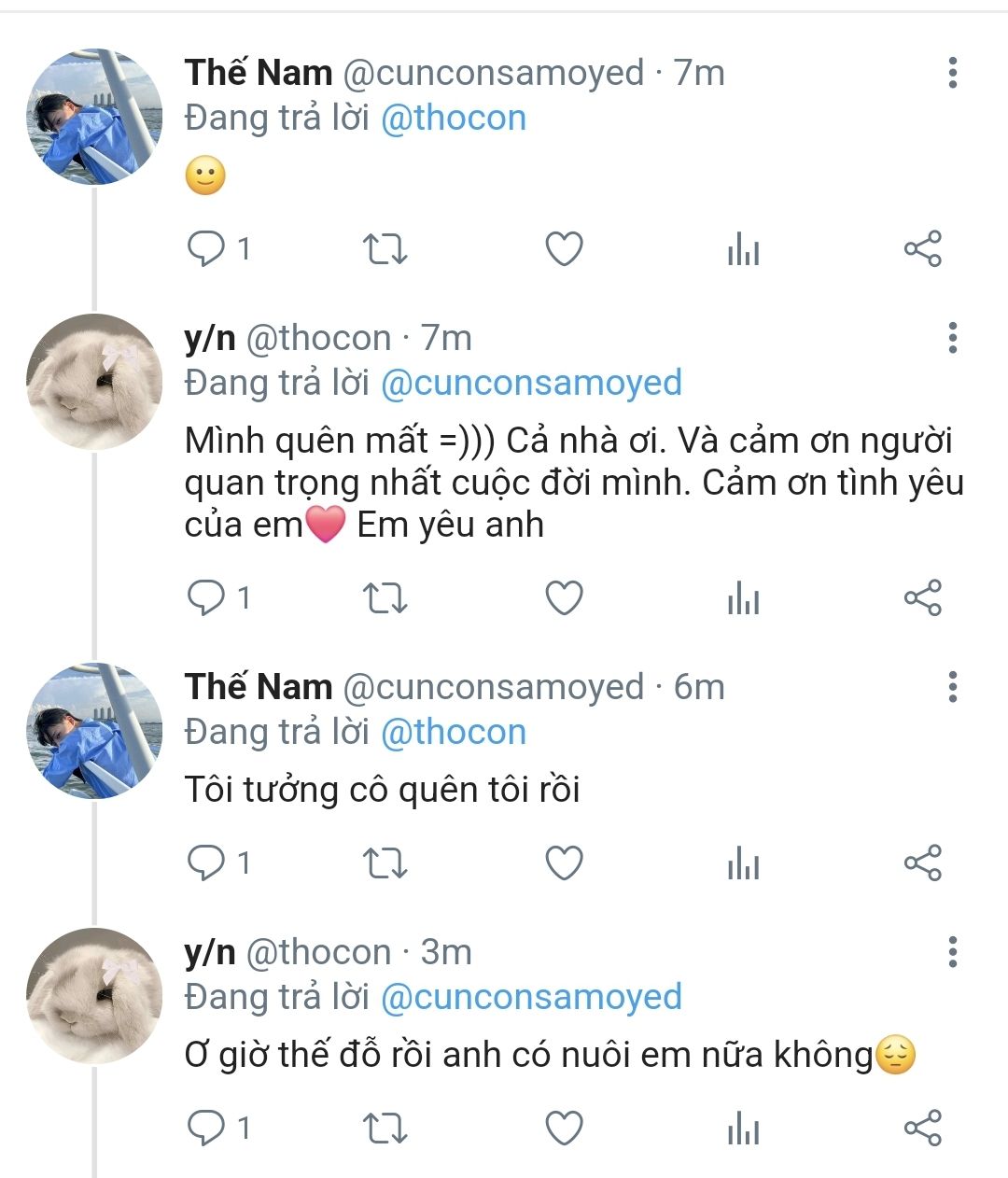Open @cunconsamoyed mention in "Mình quên mất" tweet

pyautogui.click(x=531, y=383)
